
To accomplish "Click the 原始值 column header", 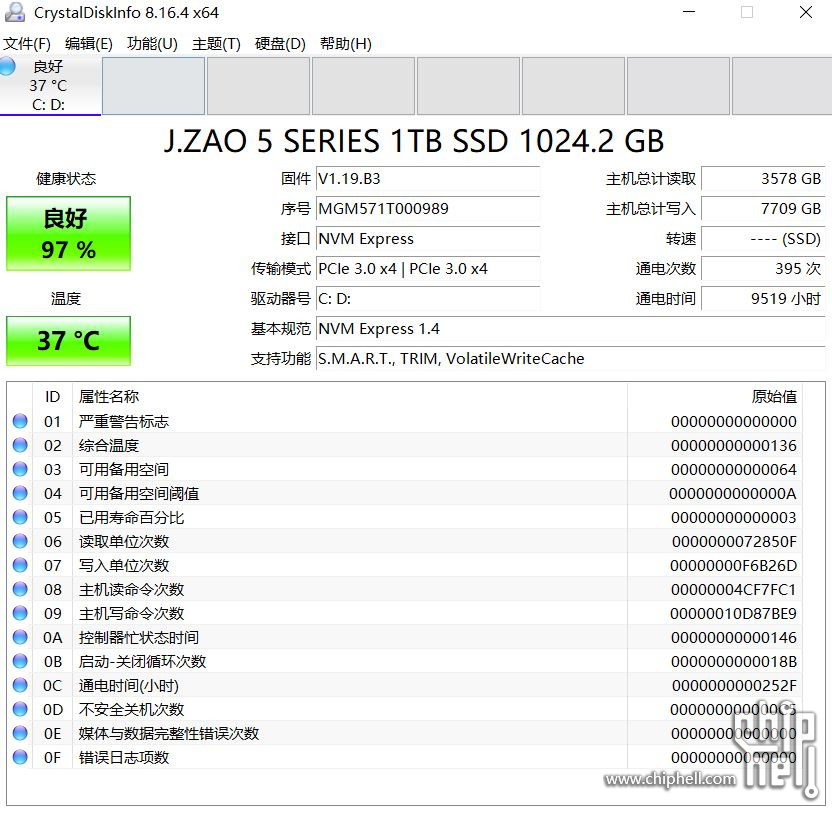I will (x=715, y=396).
